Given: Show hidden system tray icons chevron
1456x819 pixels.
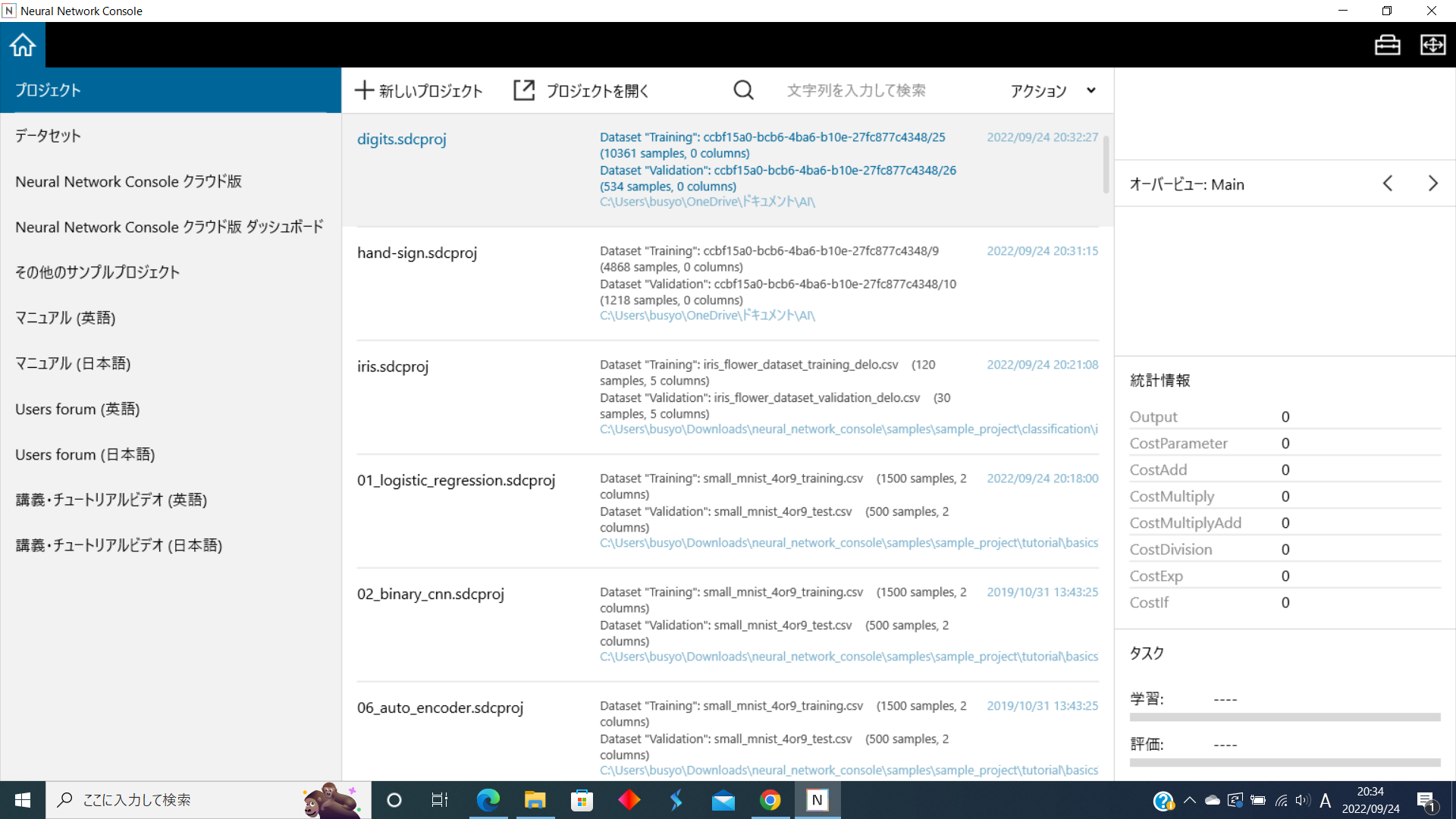Looking at the screenshot, I should click(x=1189, y=800).
